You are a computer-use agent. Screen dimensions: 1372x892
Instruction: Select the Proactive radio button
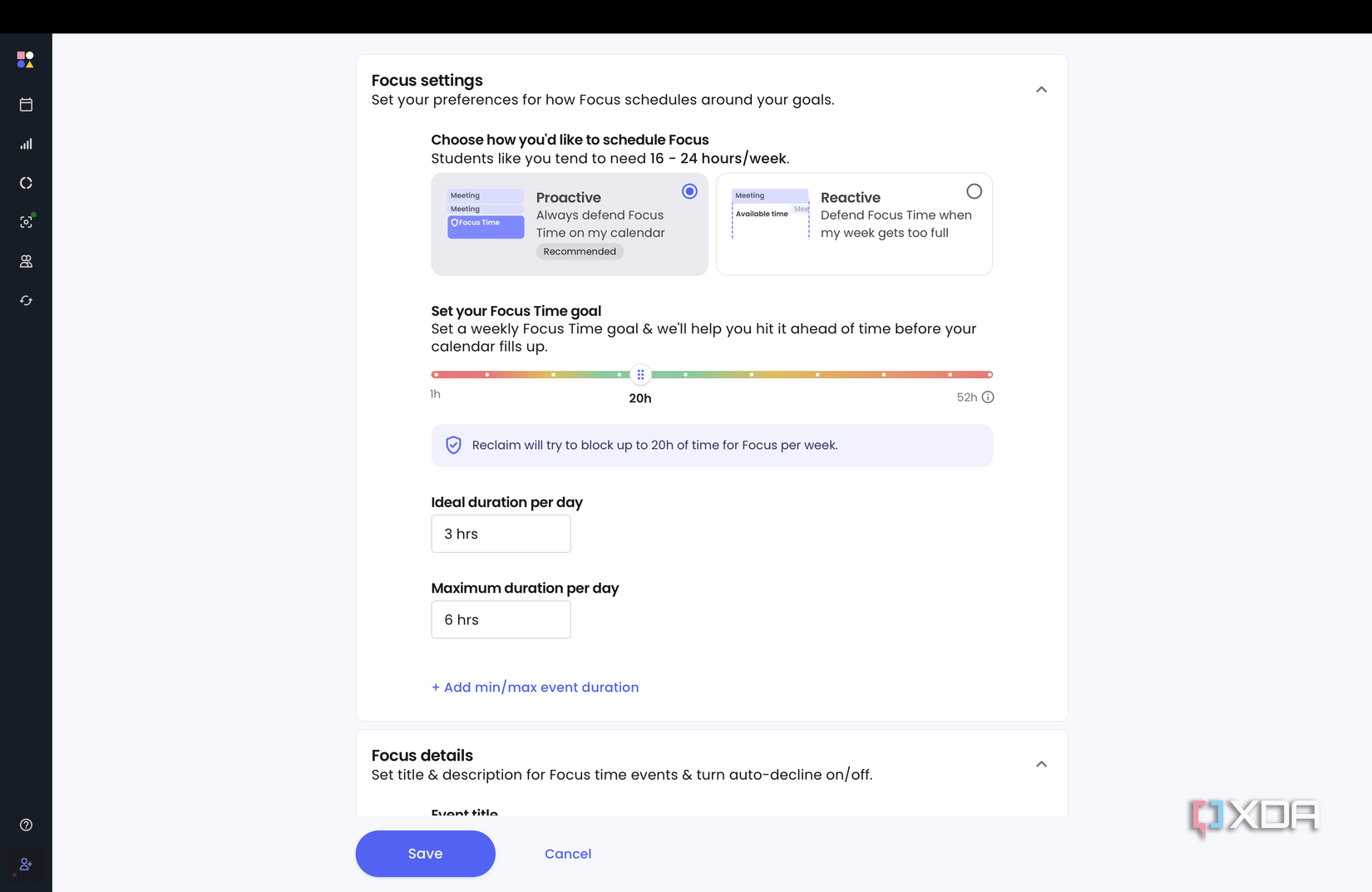click(689, 191)
